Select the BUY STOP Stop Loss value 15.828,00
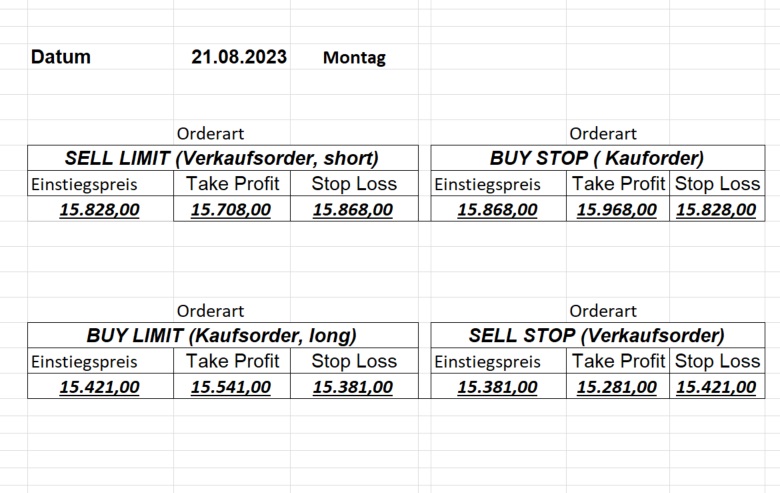 [x=716, y=210]
